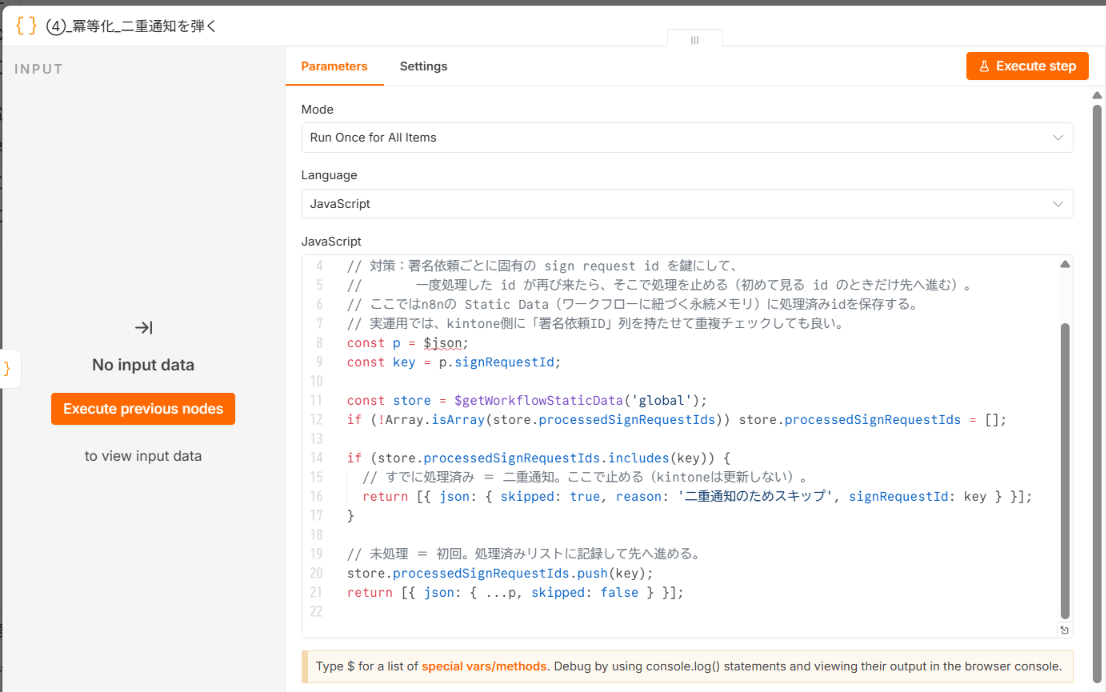
Task: Click comment on line 15 すでに処理済み
Action: click(586, 478)
